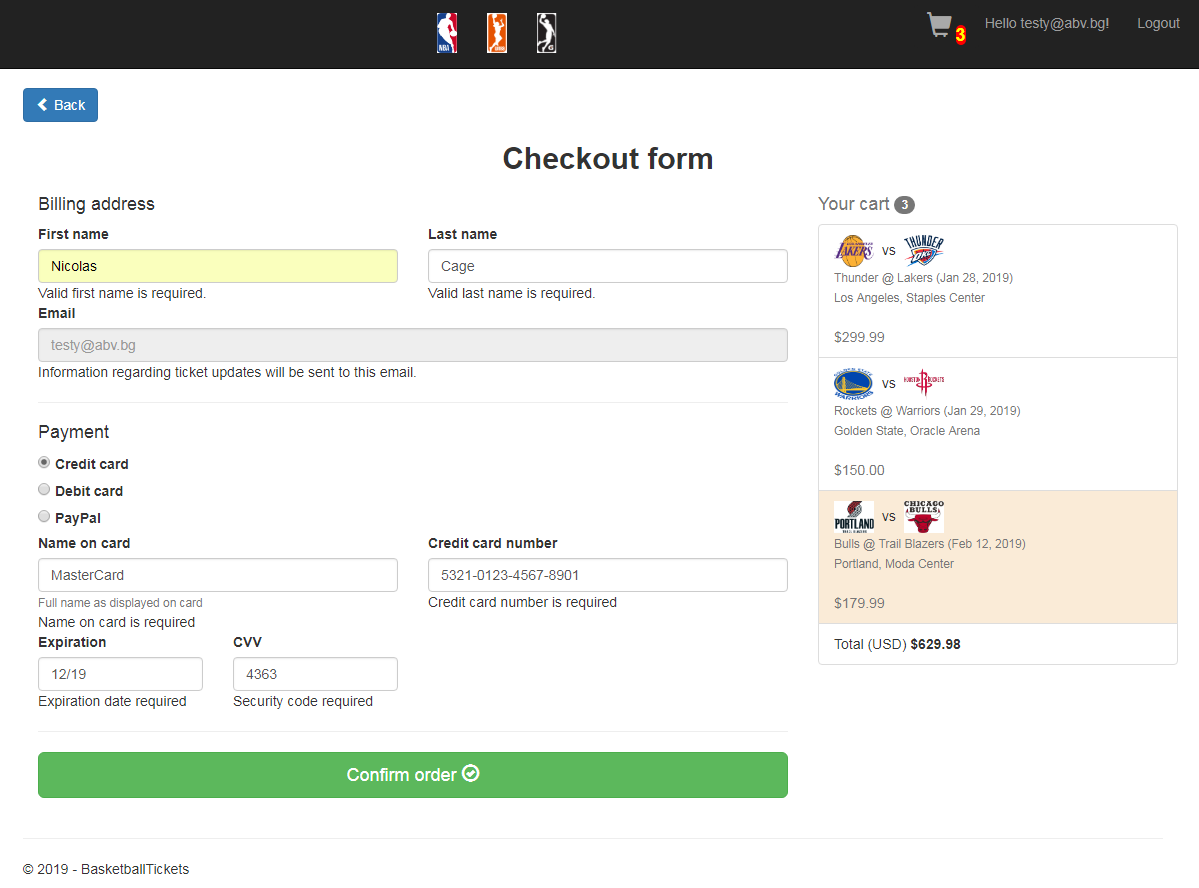The height and width of the screenshot is (888, 1199).
Task: Click the Rockets team logo
Action: 924,382
